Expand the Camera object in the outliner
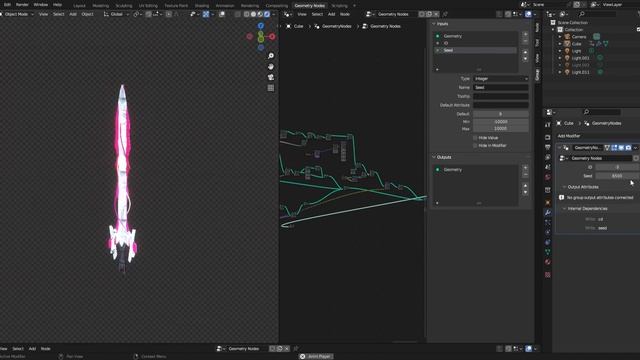 (560, 37)
